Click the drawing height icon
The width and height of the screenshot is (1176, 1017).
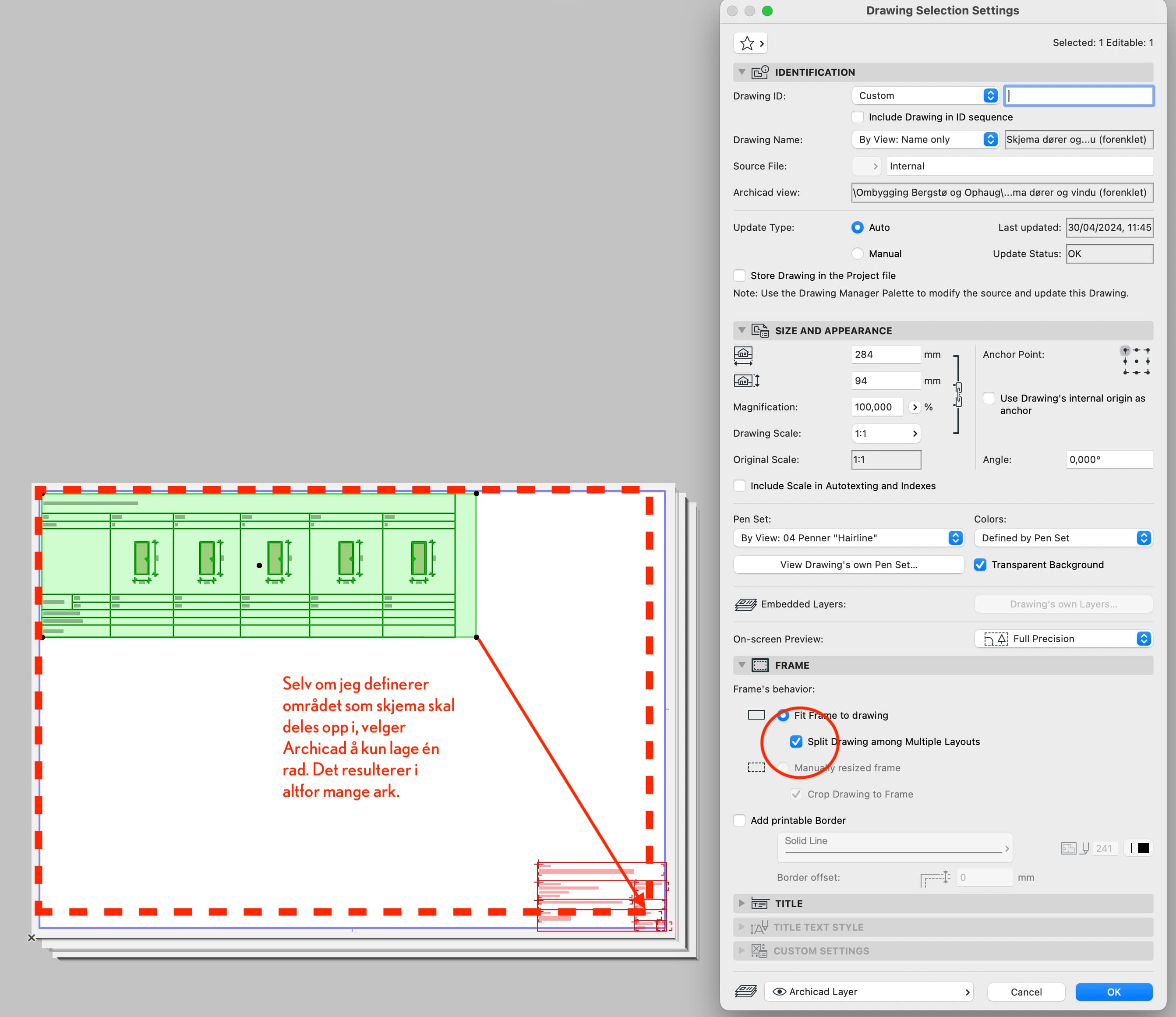(x=746, y=381)
